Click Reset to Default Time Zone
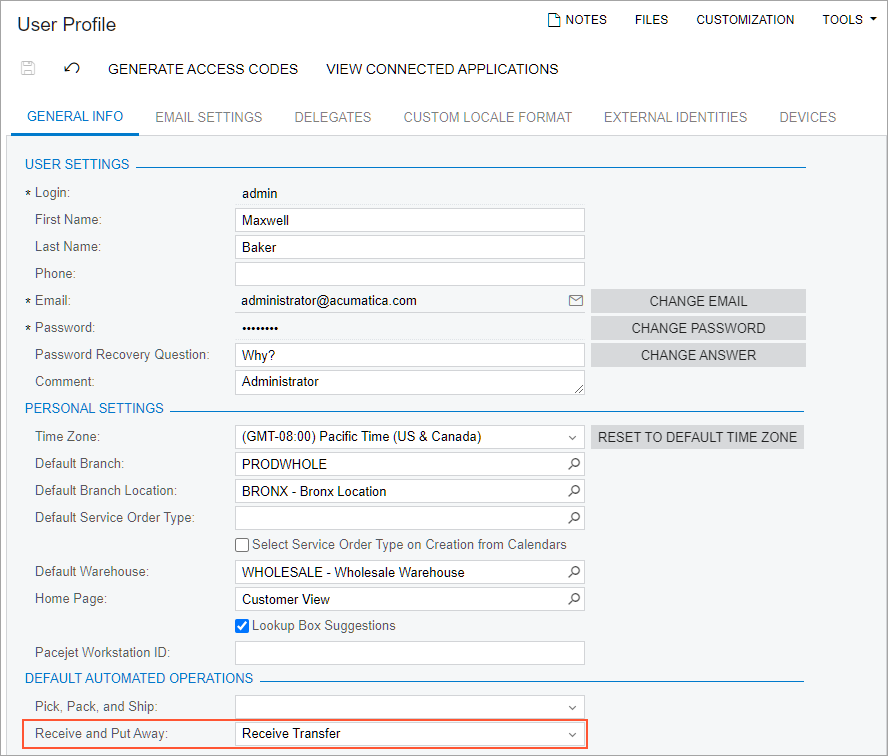The height and width of the screenshot is (756, 888). tap(697, 437)
